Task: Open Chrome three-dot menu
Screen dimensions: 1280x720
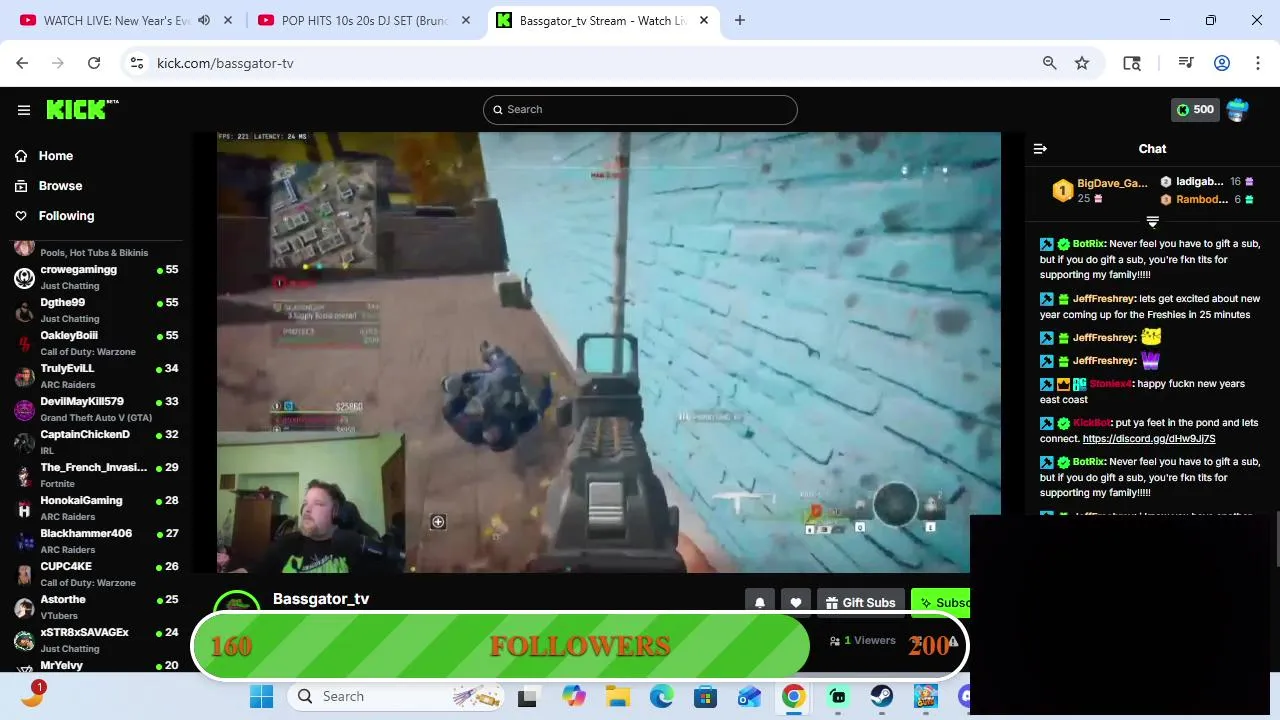Action: (1257, 63)
